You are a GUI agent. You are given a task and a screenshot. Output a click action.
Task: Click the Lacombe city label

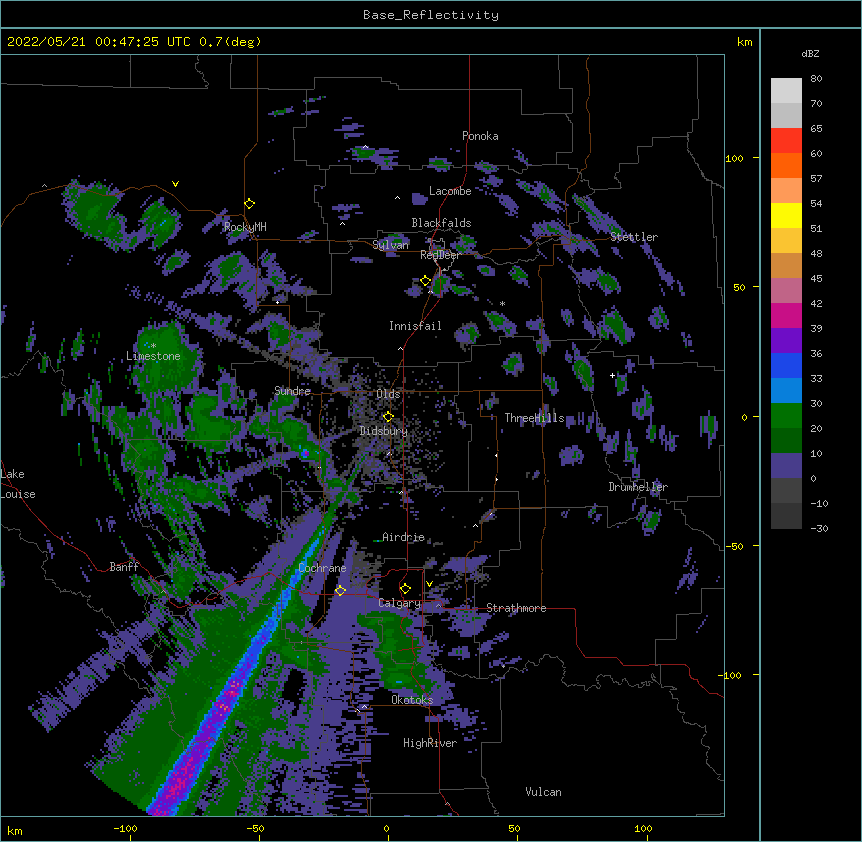(x=450, y=191)
